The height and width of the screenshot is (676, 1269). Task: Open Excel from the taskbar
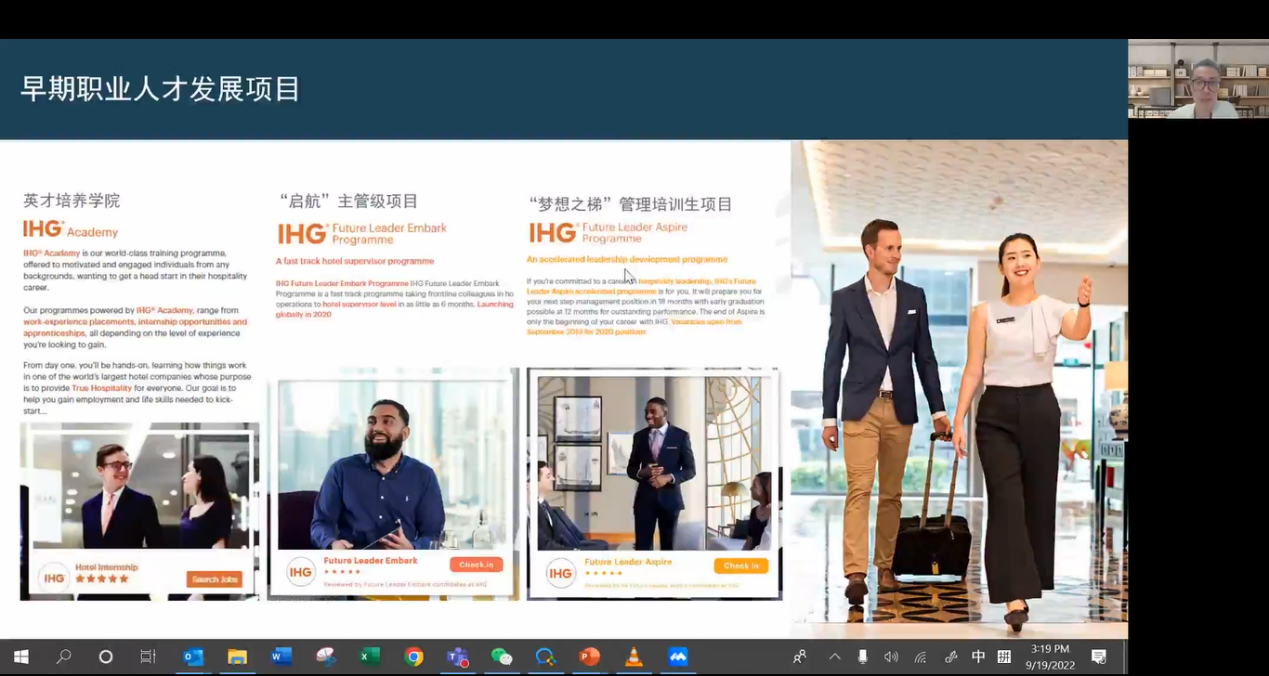pos(369,657)
